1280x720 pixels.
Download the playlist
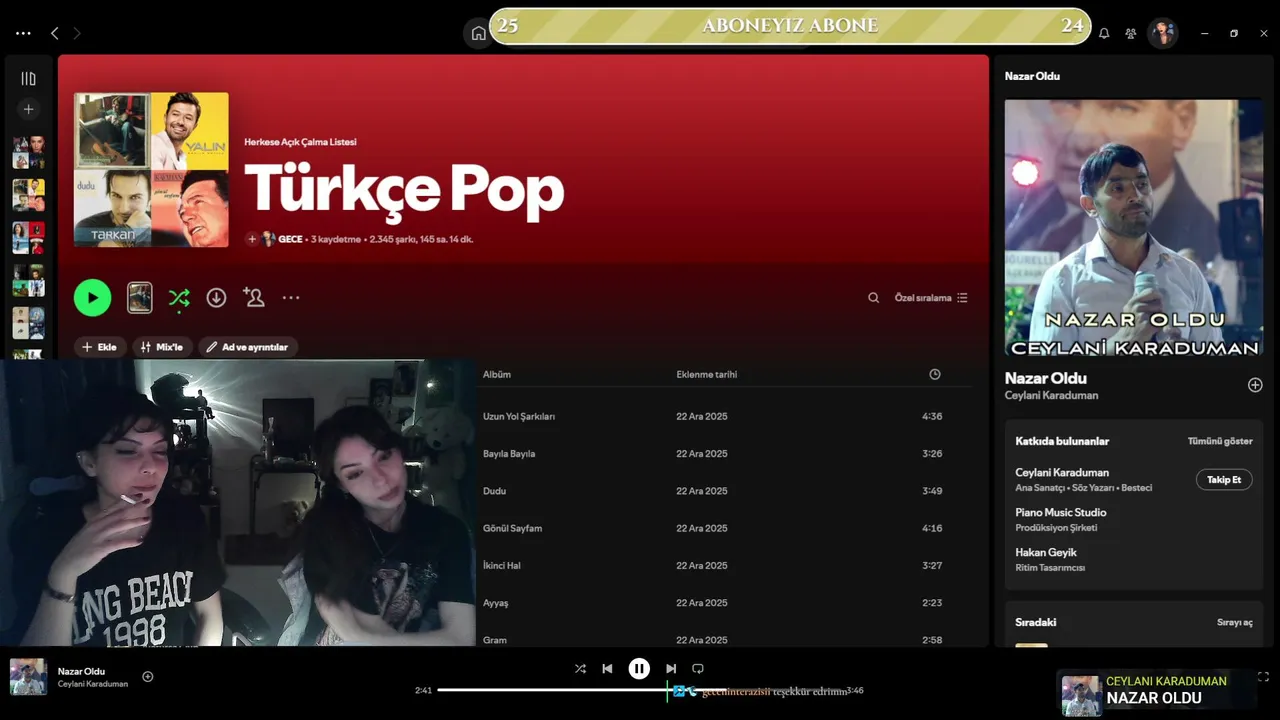[x=216, y=297]
